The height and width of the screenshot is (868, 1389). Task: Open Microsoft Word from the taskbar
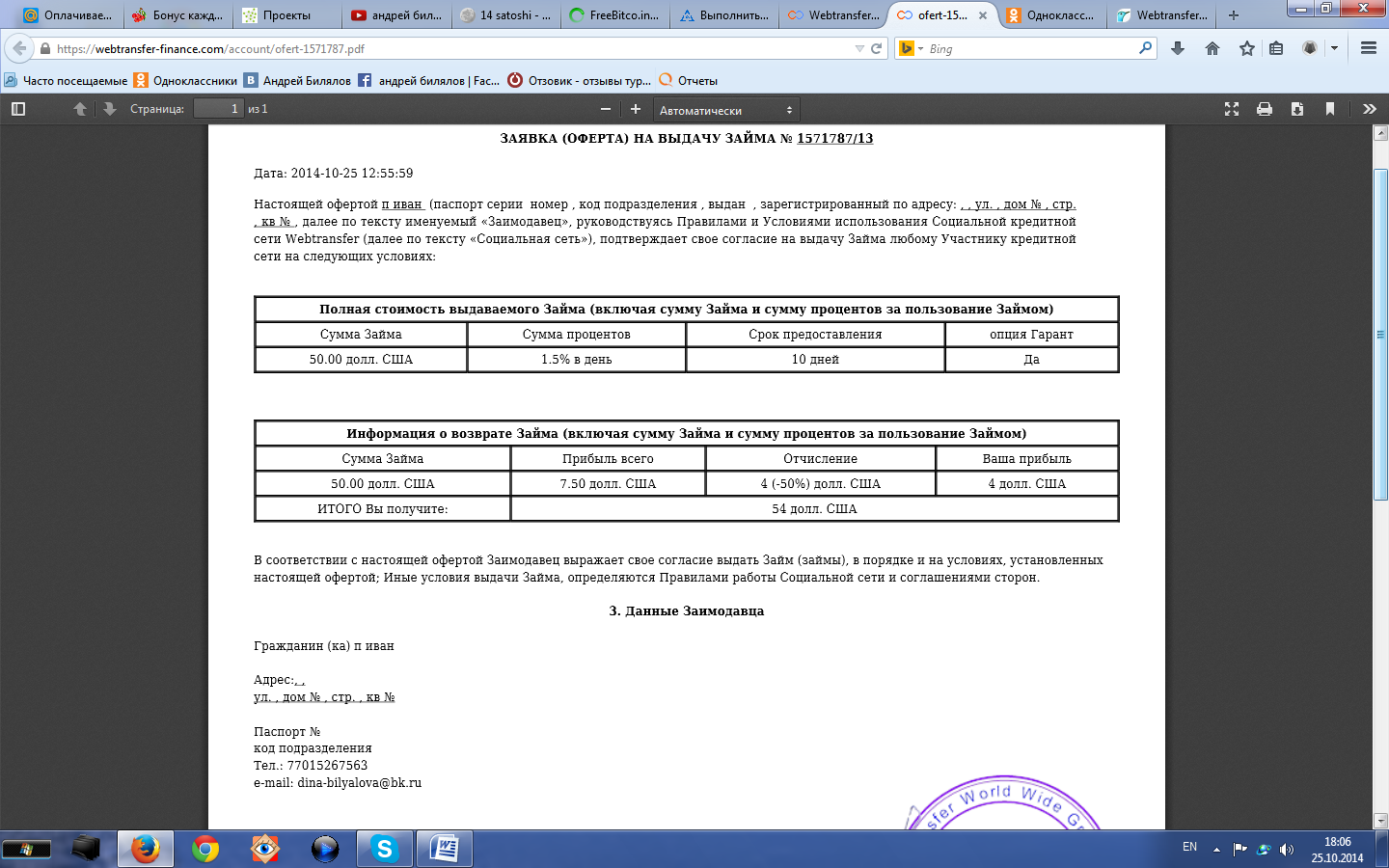click(445, 849)
